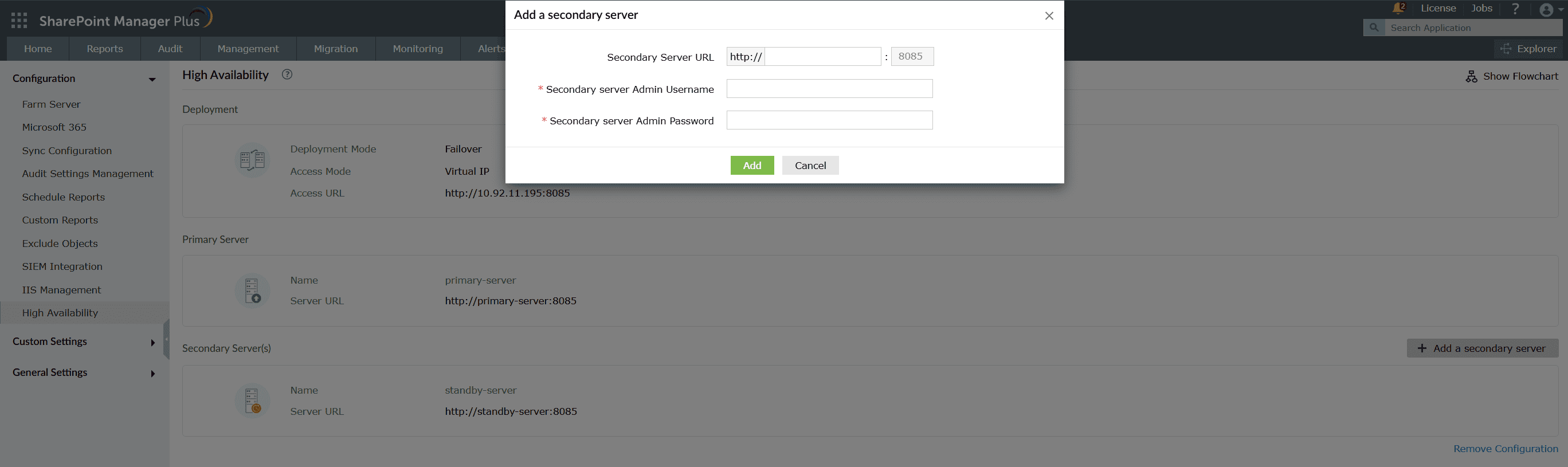1568x467 pixels.
Task: Open the Jobs link
Action: tap(1481, 9)
